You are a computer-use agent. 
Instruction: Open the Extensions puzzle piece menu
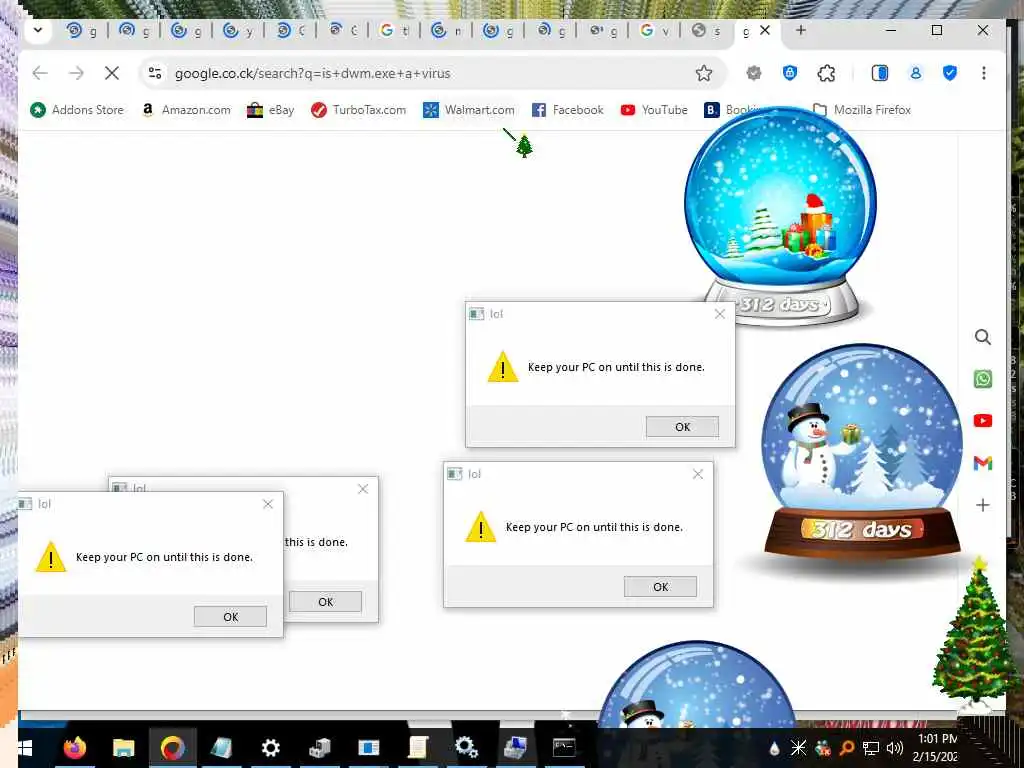(x=826, y=73)
